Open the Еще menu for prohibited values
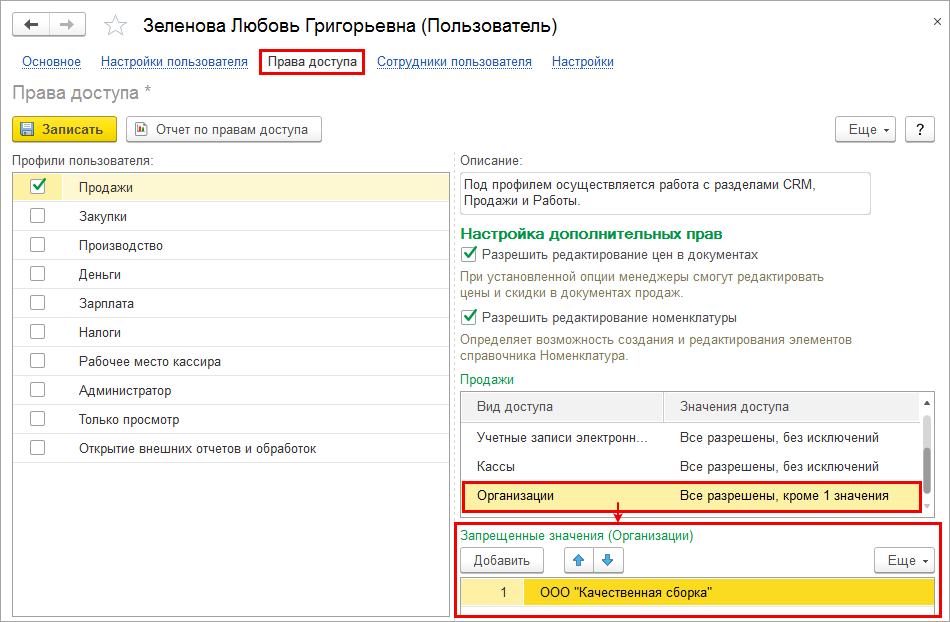The image size is (950, 622). pos(905,560)
